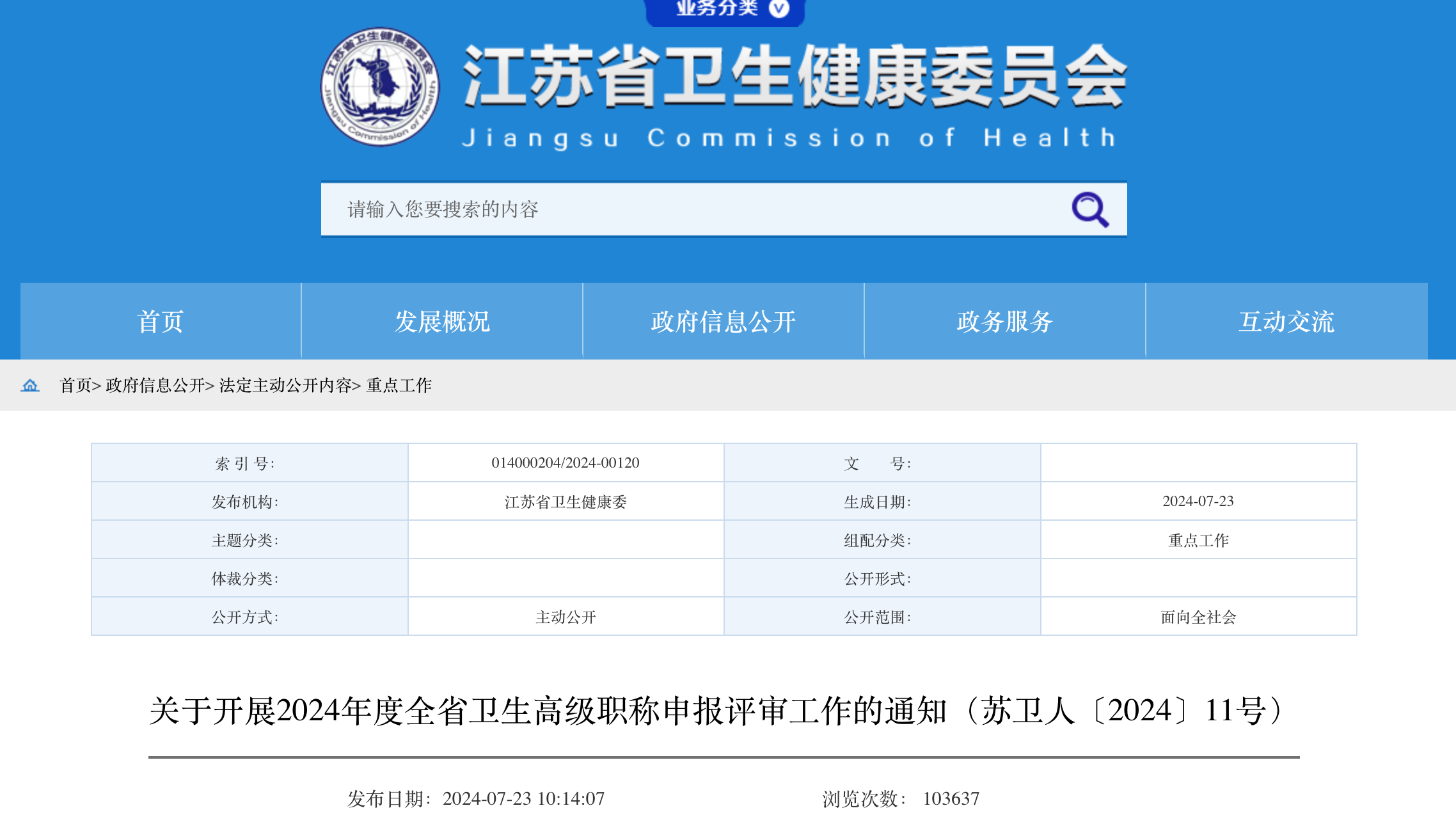The width and height of the screenshot is (1456, 815).
Task: Click the magnifier search icon
Action: [1090, 209]
